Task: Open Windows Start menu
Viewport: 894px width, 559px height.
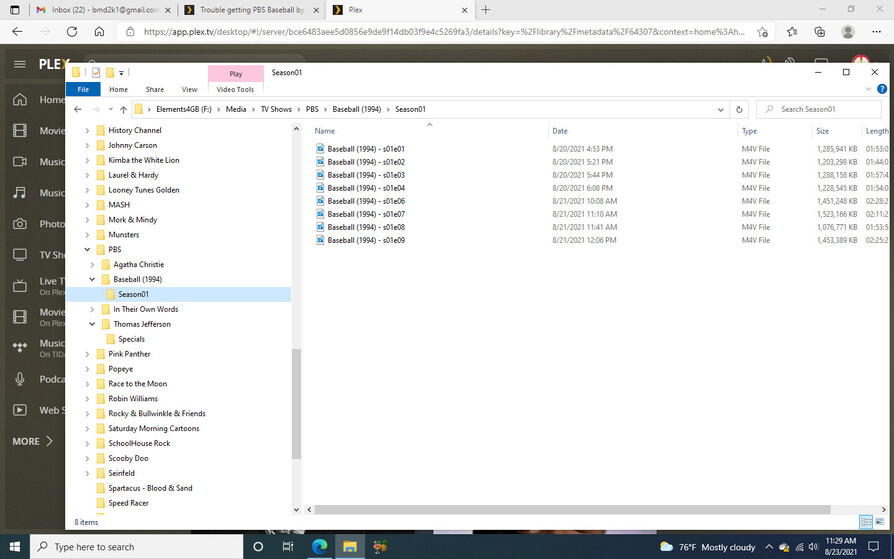Action: point(15,546)
